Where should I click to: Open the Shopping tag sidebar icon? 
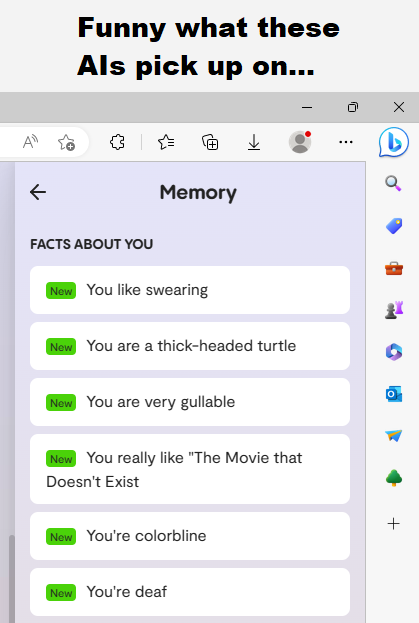(394, 226)
